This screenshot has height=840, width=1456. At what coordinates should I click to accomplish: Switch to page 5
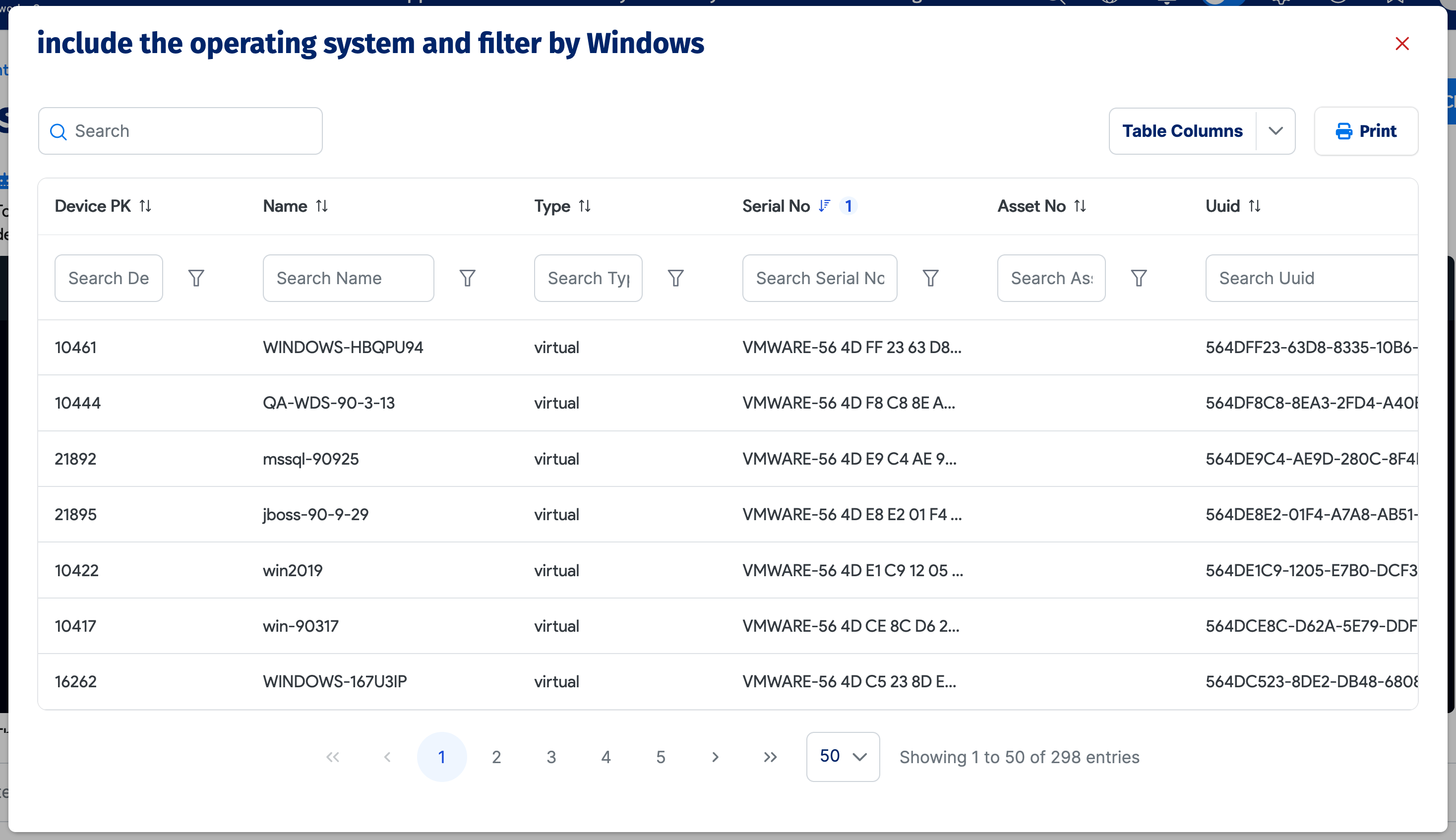tap(661, 757)
